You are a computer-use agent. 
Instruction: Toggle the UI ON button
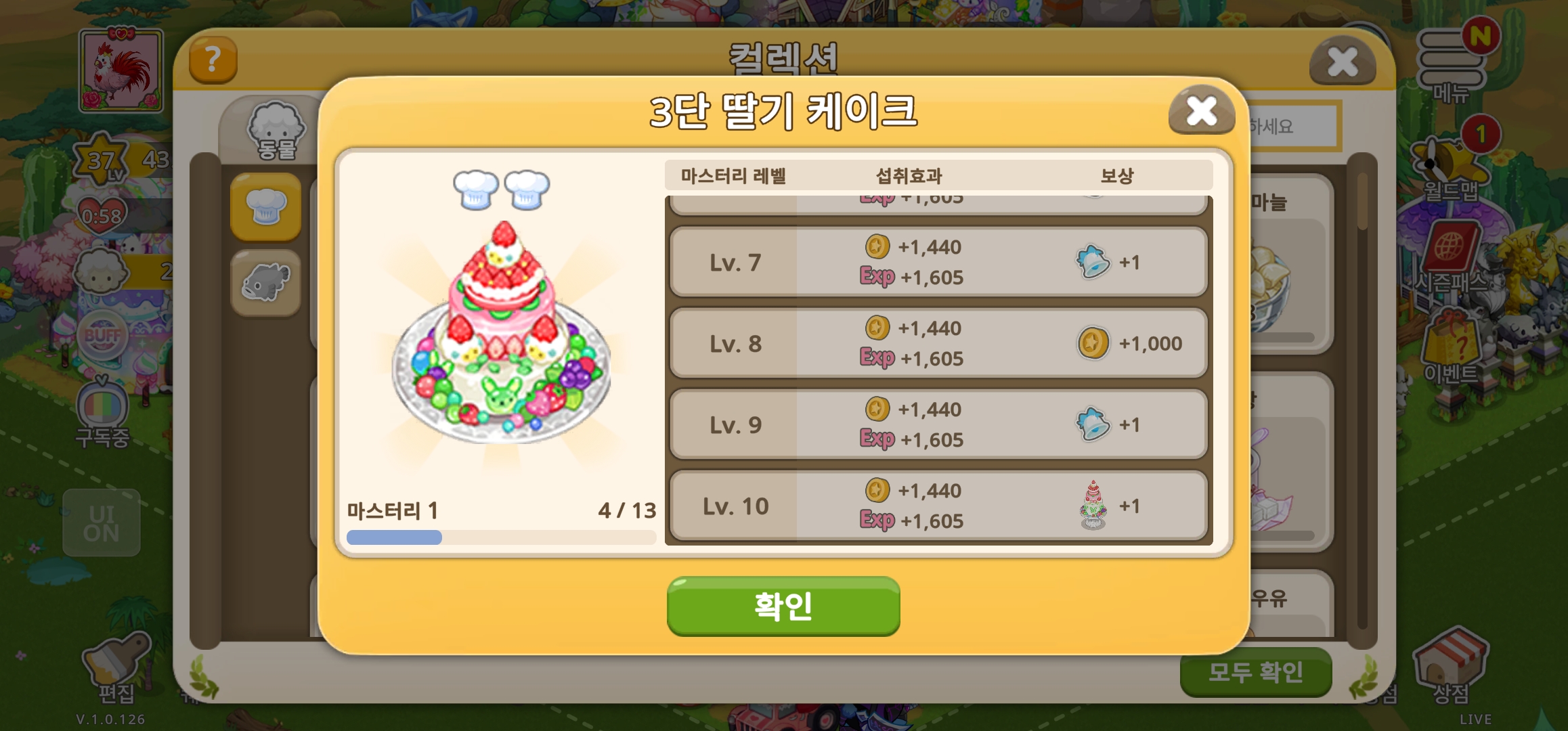click(x=102, y=523)
